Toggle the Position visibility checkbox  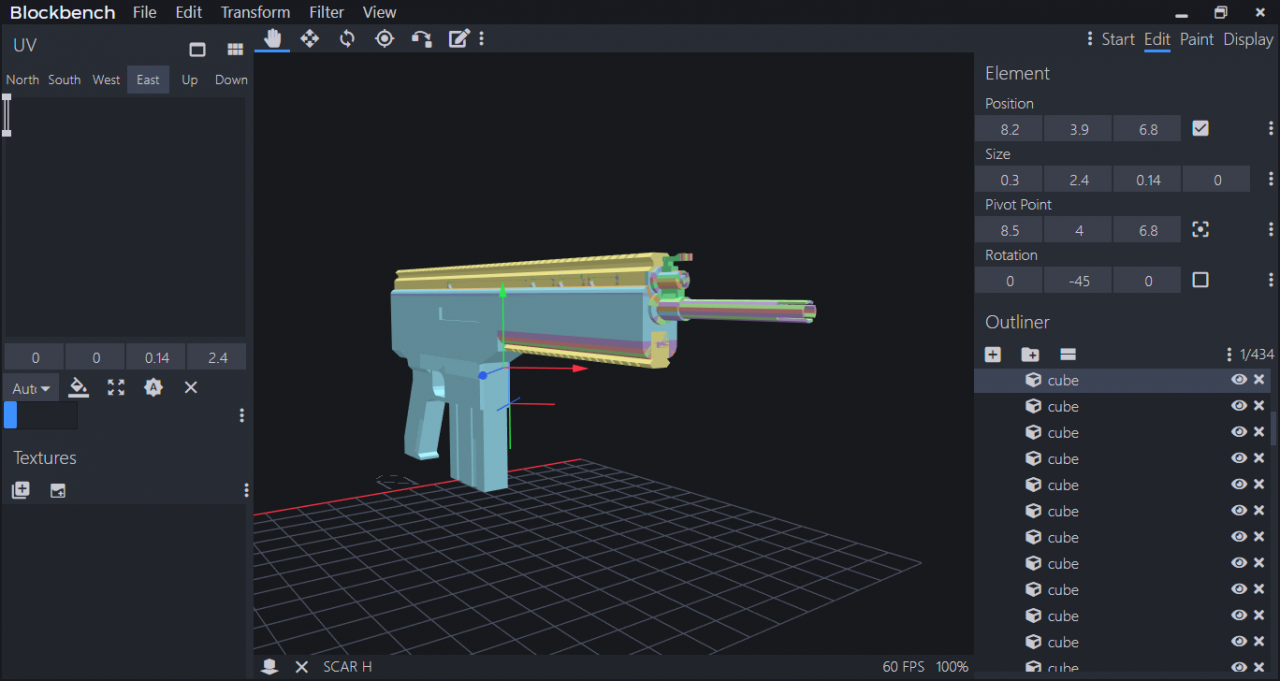(x=1200, y=128)
